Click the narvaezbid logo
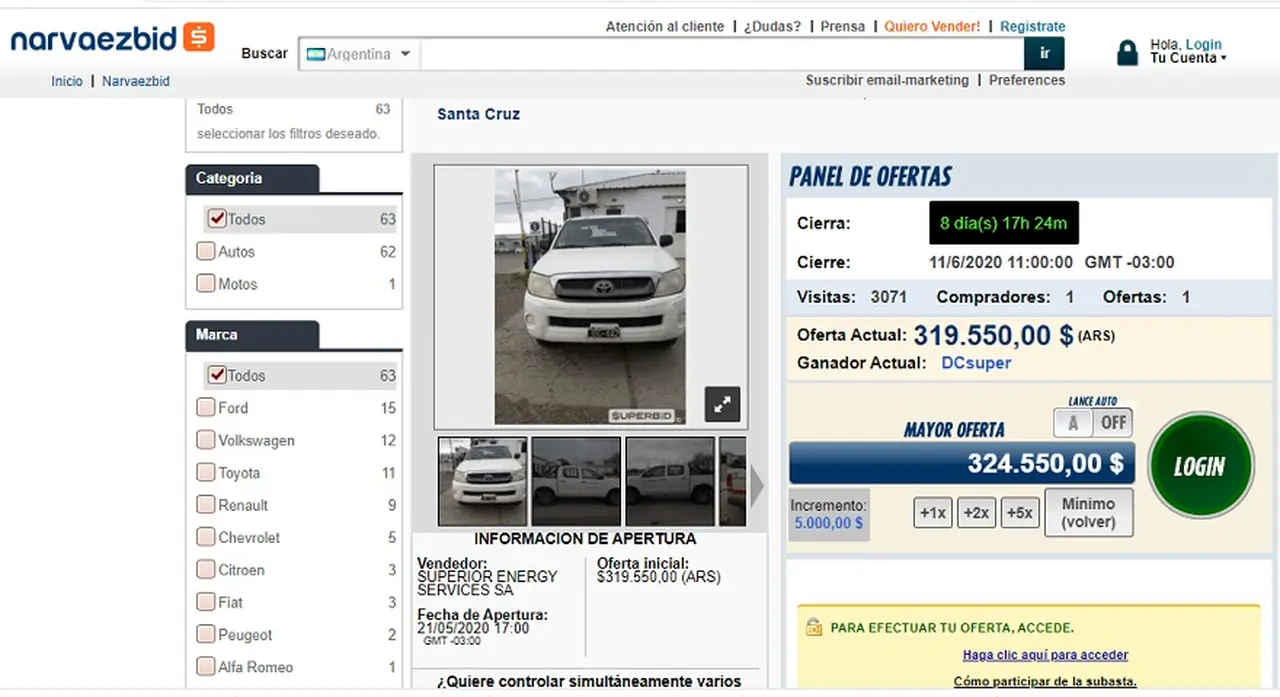Image resolution: width=1280 pixels, height=697 pixels. (x=112, y=38)
